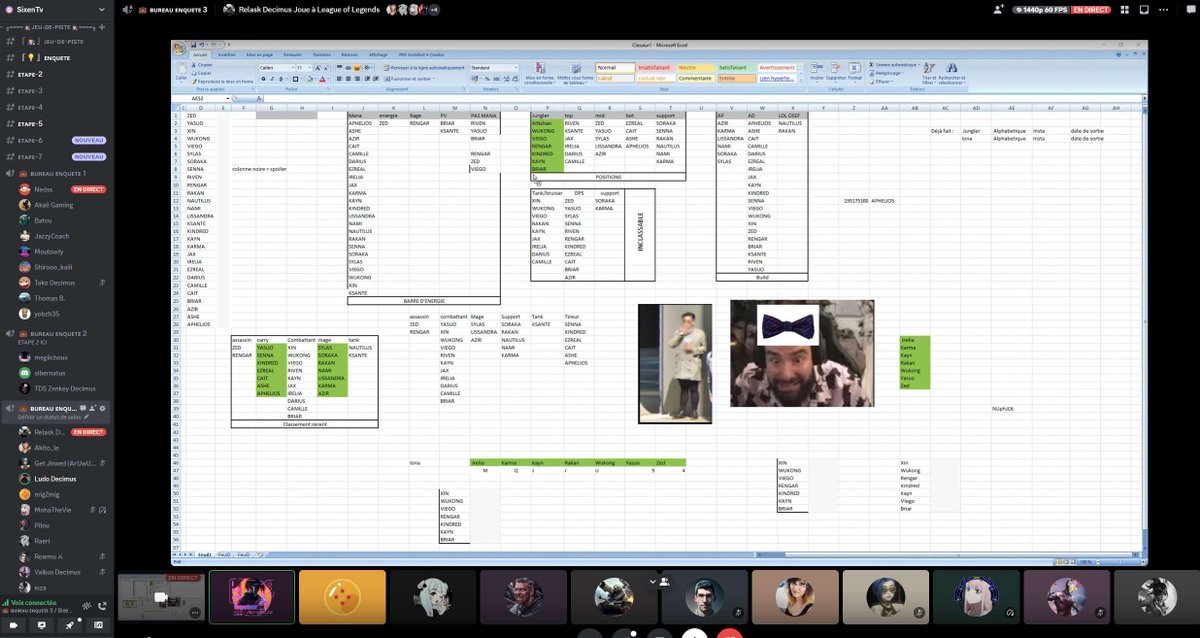Screen dimensions: 1200x638
Task: Click the borders icon in Police group
Action: pos(296,79)
